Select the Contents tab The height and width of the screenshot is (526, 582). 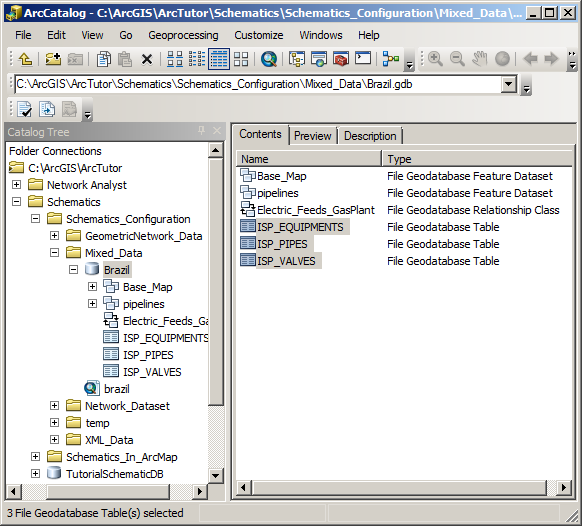point(260,134)
